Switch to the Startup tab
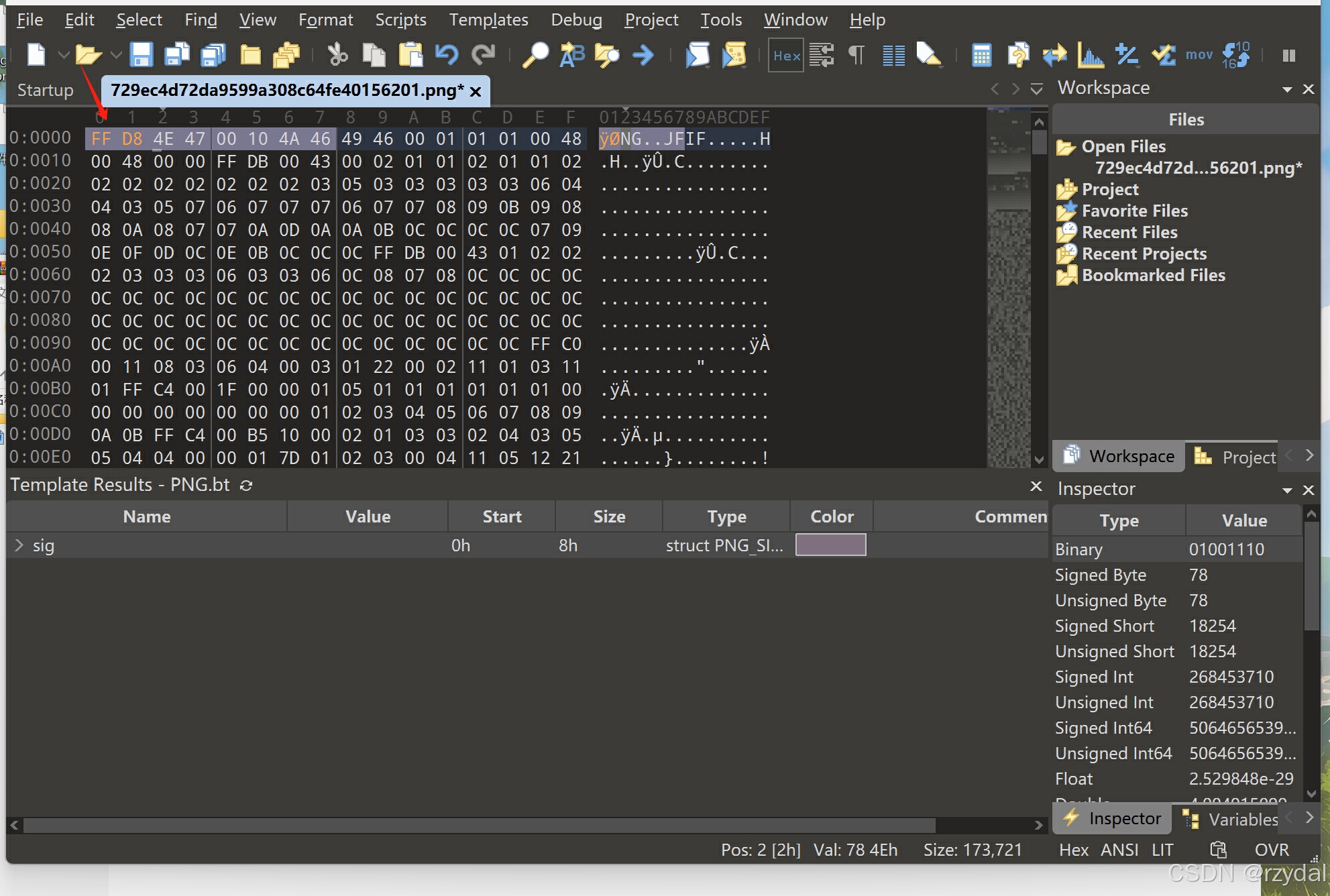1330x896 pixels. pos(45,90)
